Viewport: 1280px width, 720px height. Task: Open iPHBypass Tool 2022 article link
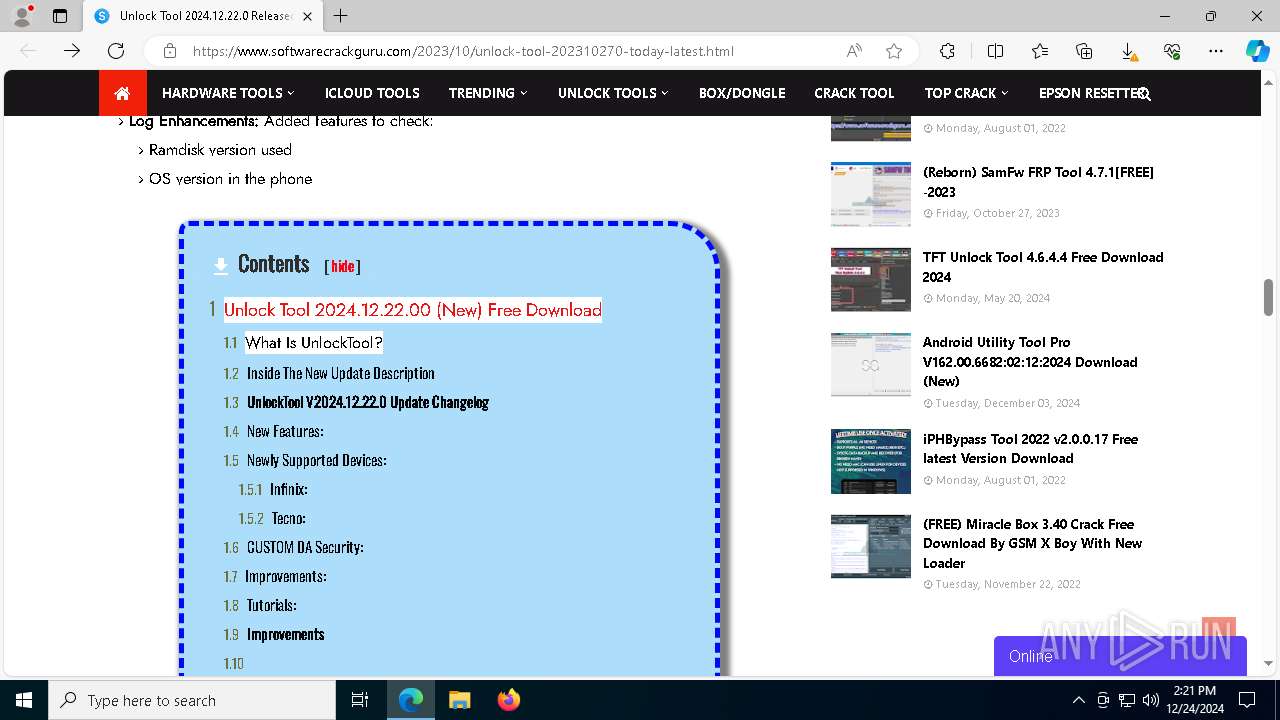click(x=1030, y=448)
